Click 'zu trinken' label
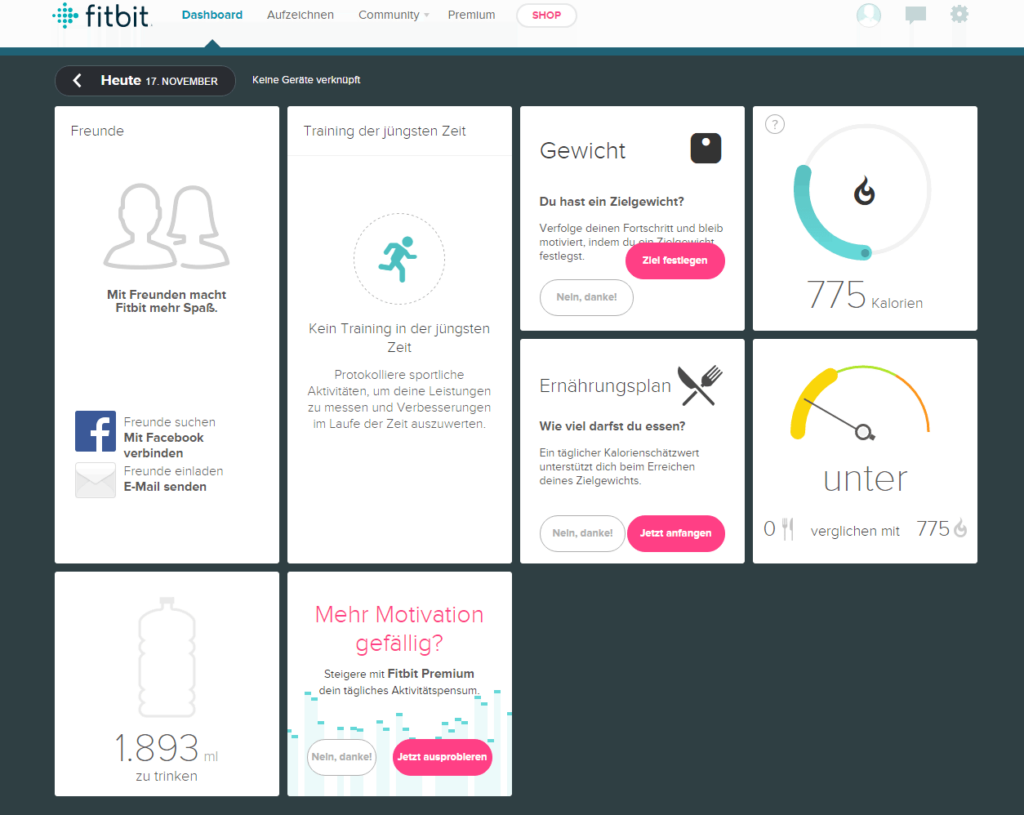 pos(167,776)
